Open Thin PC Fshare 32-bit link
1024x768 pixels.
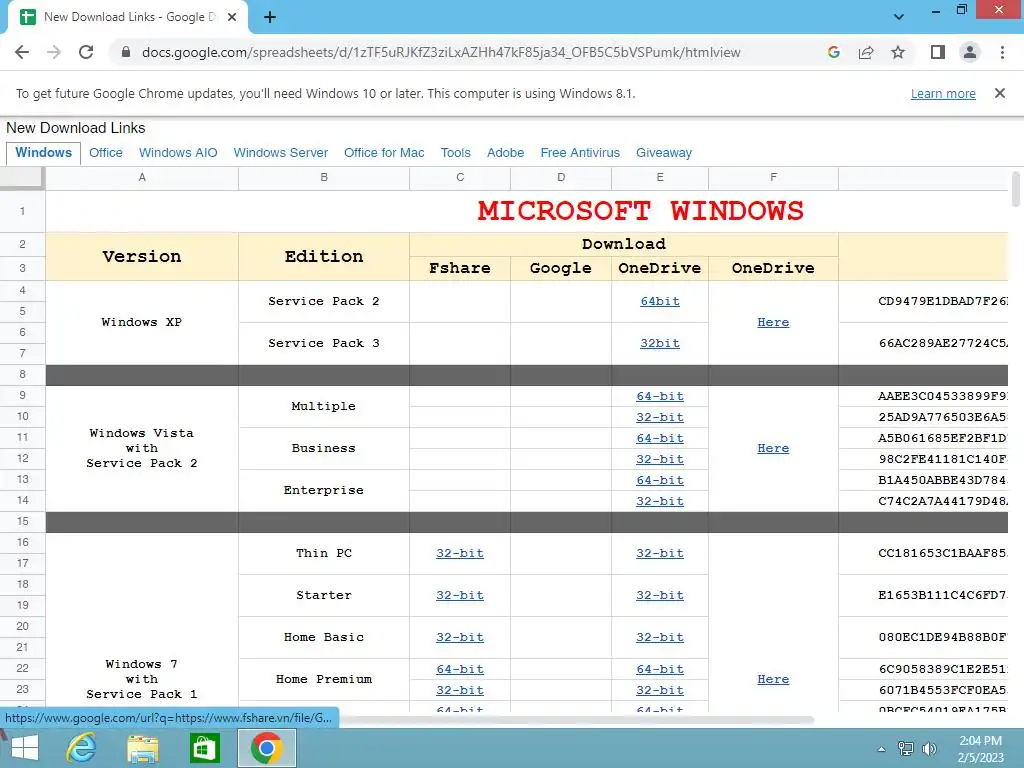460,553
